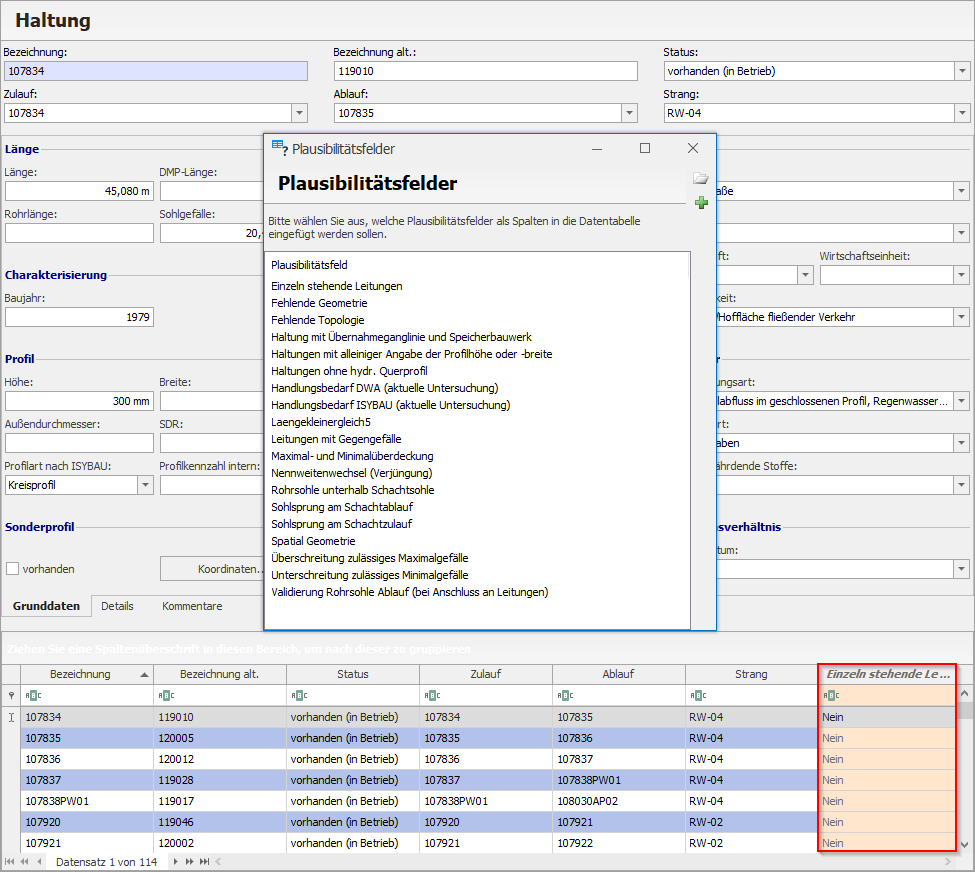This screenshot has width=975, height=872.
Task: Sort by the Bezeichnung alt. column header
Action: [x=219, y=674]
